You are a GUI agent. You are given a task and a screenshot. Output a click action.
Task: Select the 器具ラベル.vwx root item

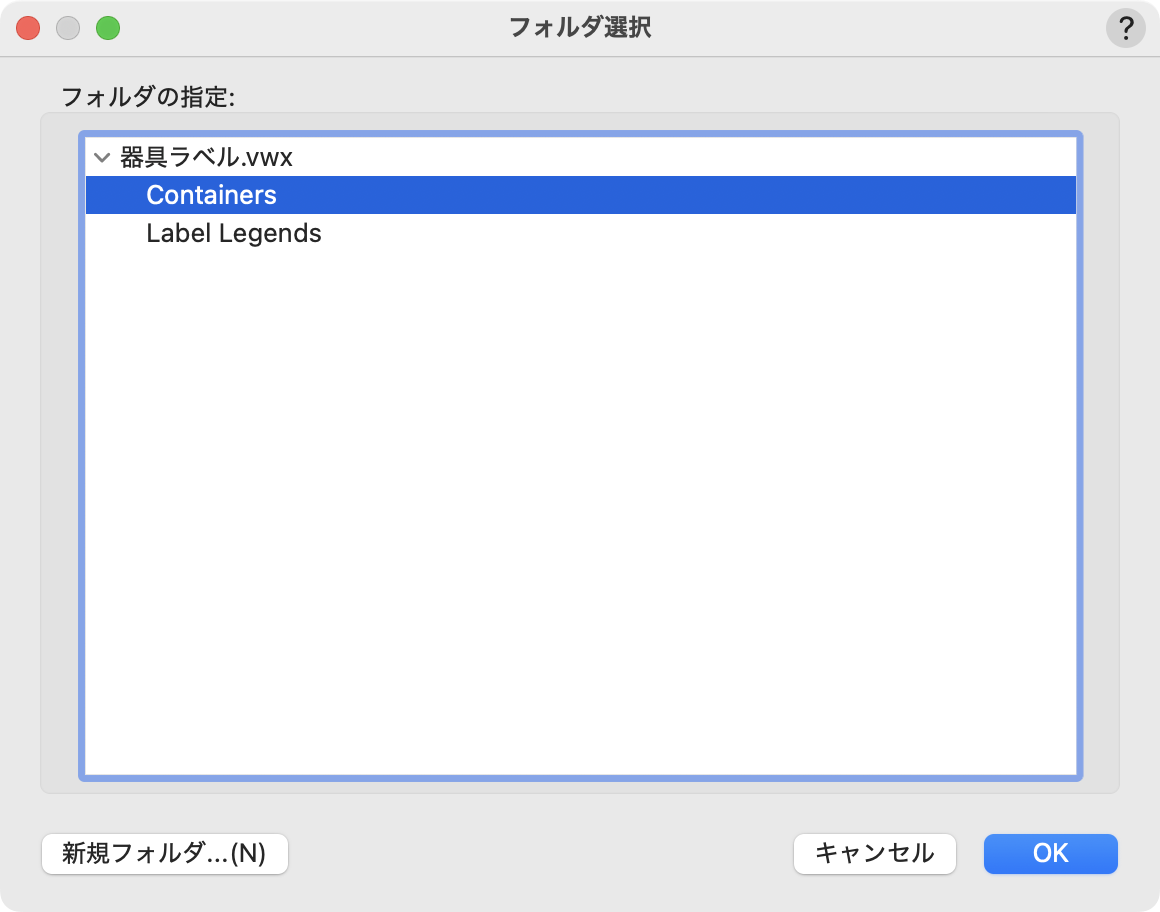click(x=206, y=158)
